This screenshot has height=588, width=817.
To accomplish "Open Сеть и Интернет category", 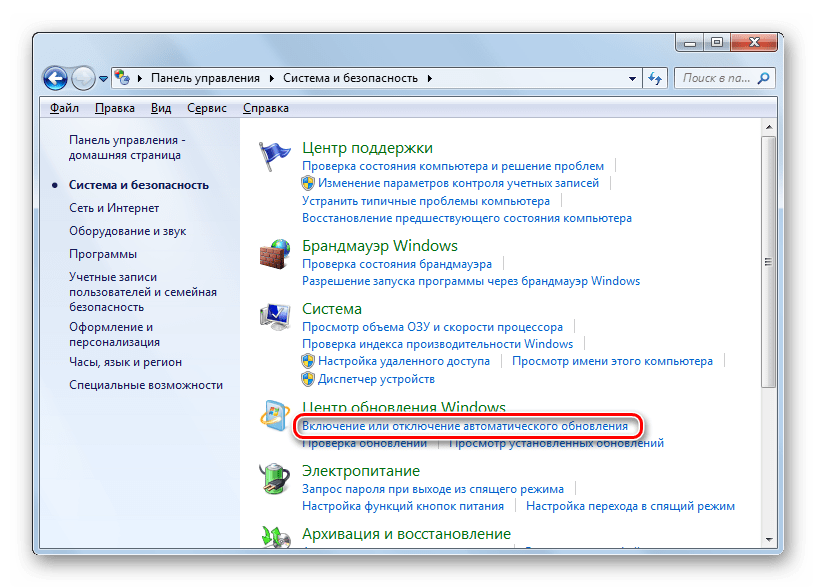I will pos(114,208).
